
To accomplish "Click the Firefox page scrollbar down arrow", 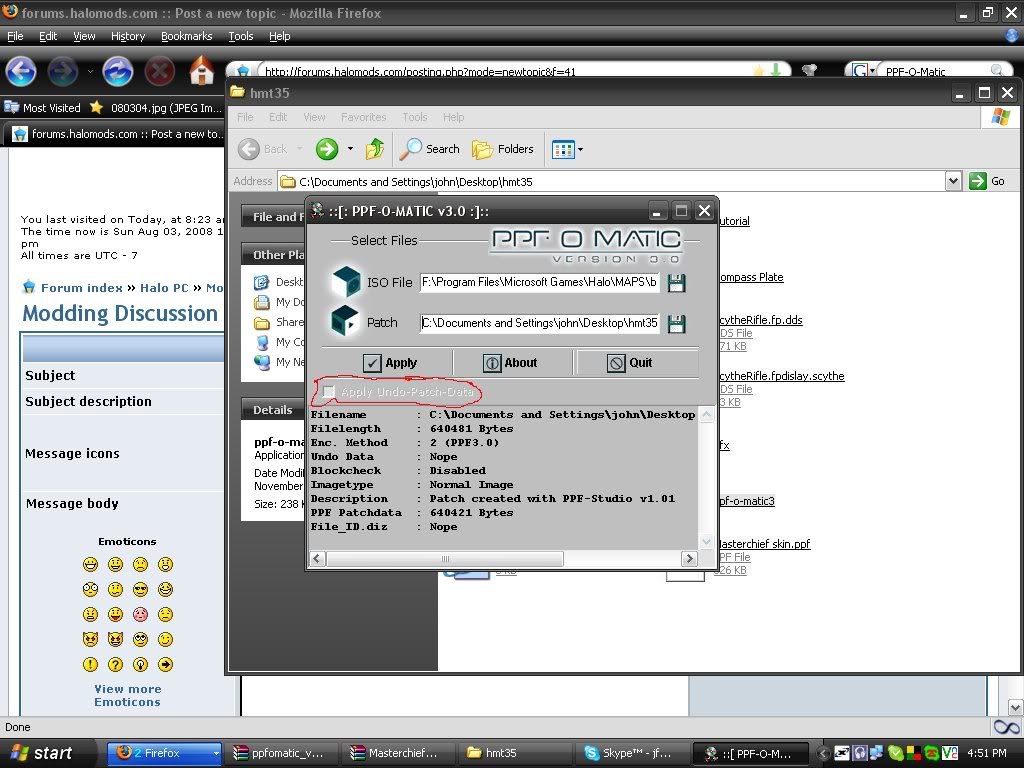I will coord(1016,708).
